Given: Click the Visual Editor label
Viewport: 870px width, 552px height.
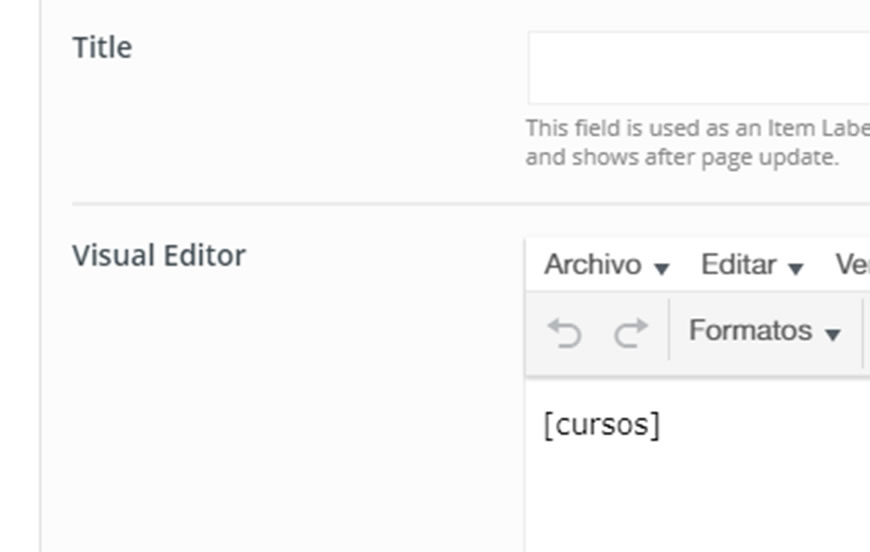Looking at the screenshot, I should tap(159, 256).
